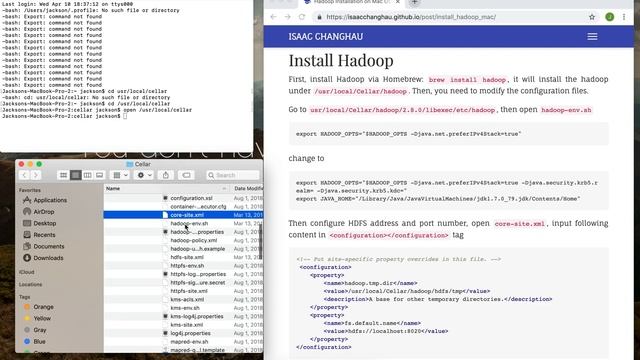Click the browser address bar URL
Image resolution: width=640 pixels, height=360 pixels.
point(411,17)
